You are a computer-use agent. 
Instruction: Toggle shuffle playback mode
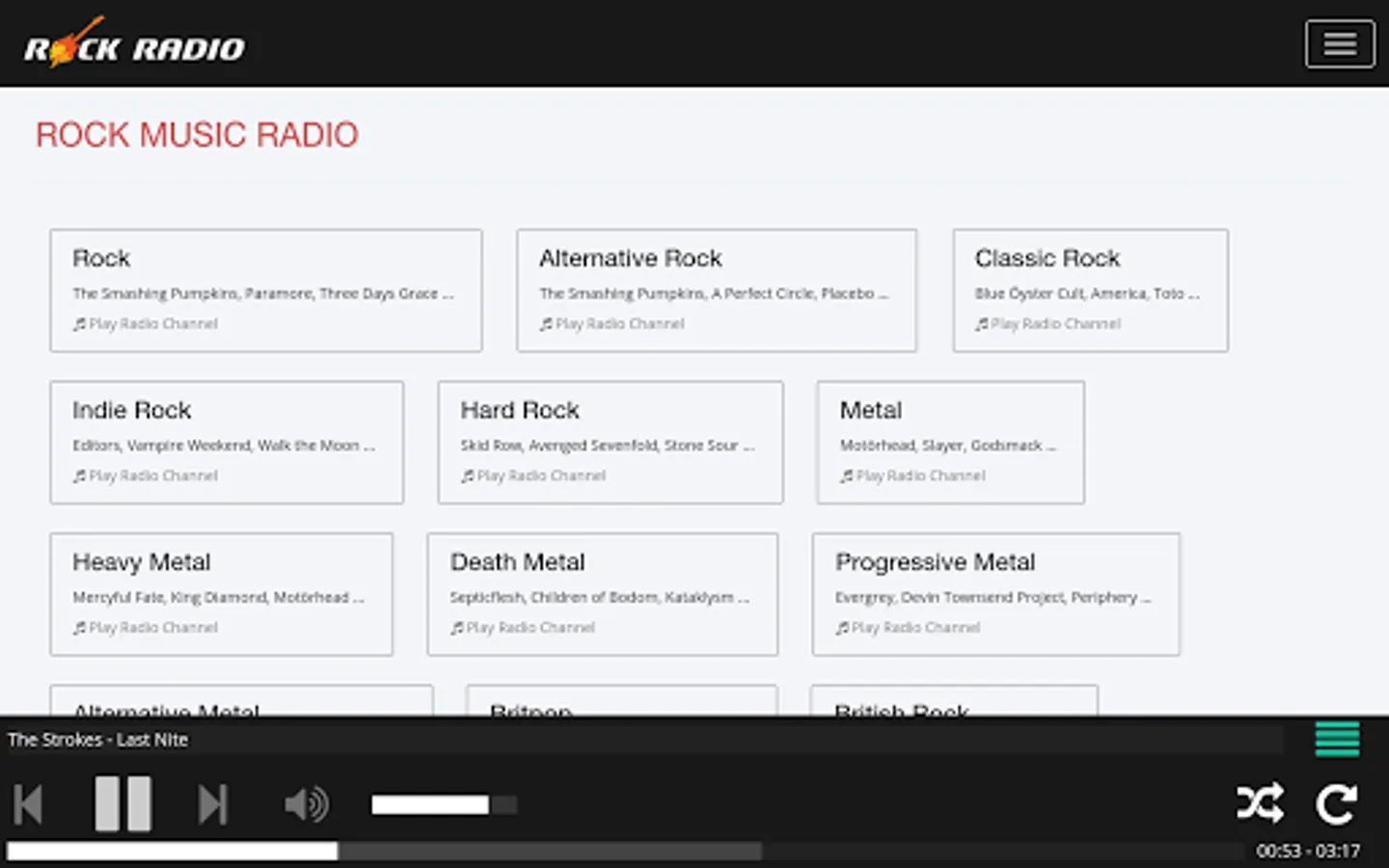pos(1260,803)
